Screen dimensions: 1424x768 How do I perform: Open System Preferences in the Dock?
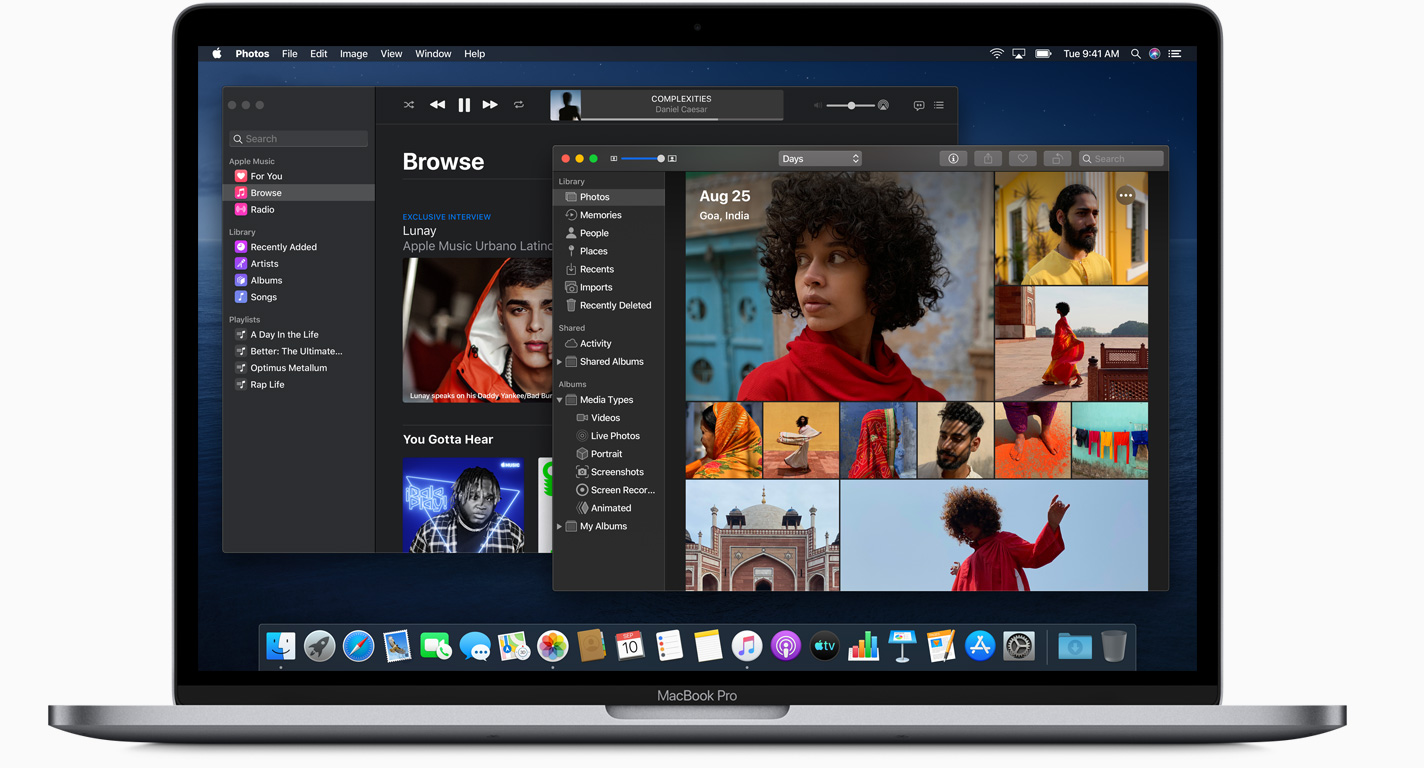click(x=1019, y=646)
